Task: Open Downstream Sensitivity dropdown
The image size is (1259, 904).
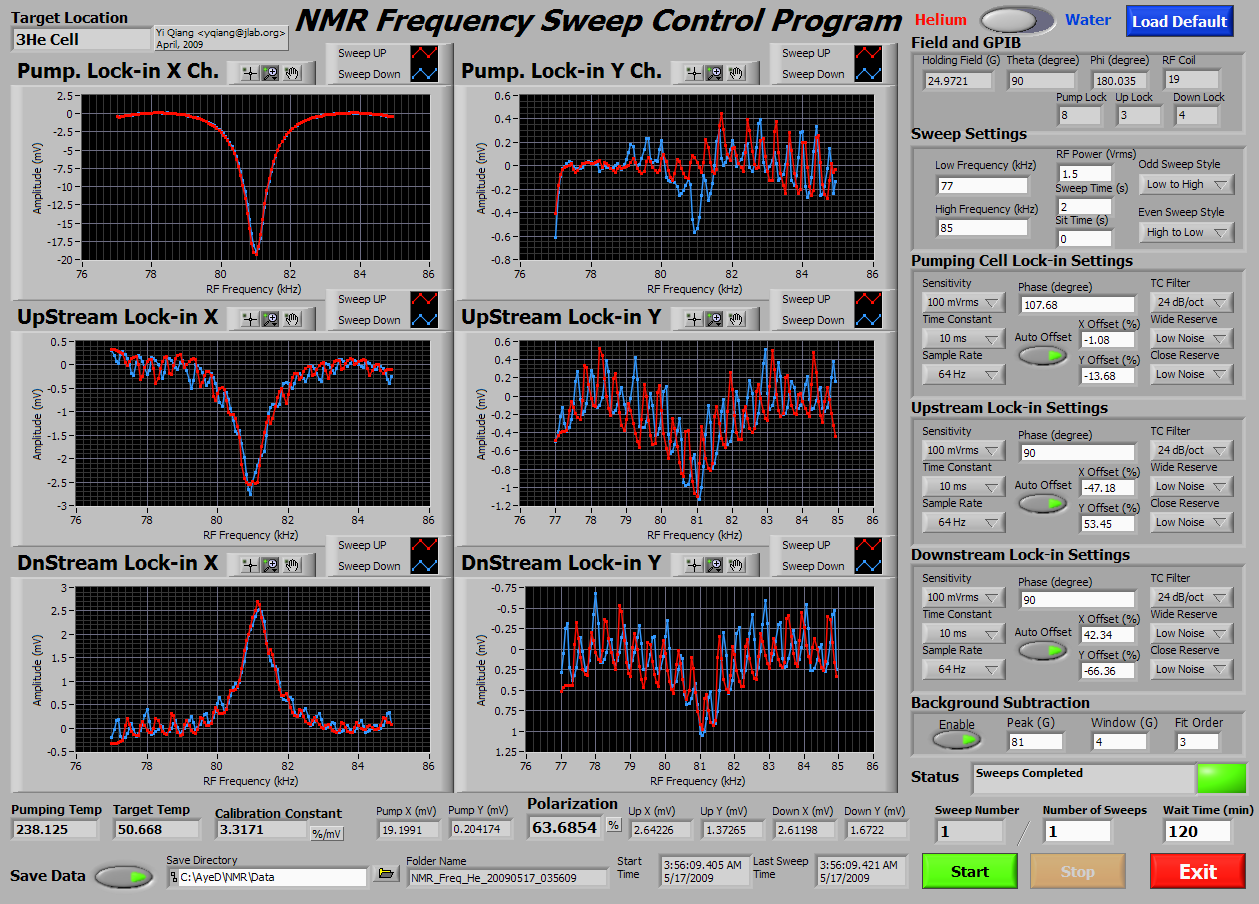Action: coord(964,597)
